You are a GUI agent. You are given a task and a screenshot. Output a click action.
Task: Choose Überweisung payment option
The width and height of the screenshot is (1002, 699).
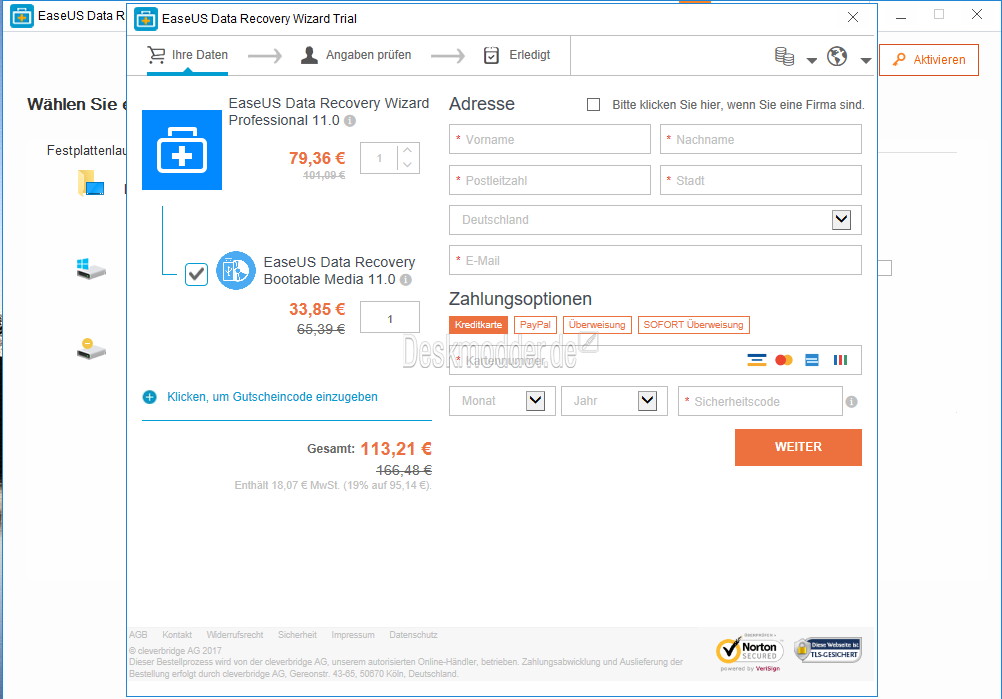pyautogui.click(x=597, y=325)
